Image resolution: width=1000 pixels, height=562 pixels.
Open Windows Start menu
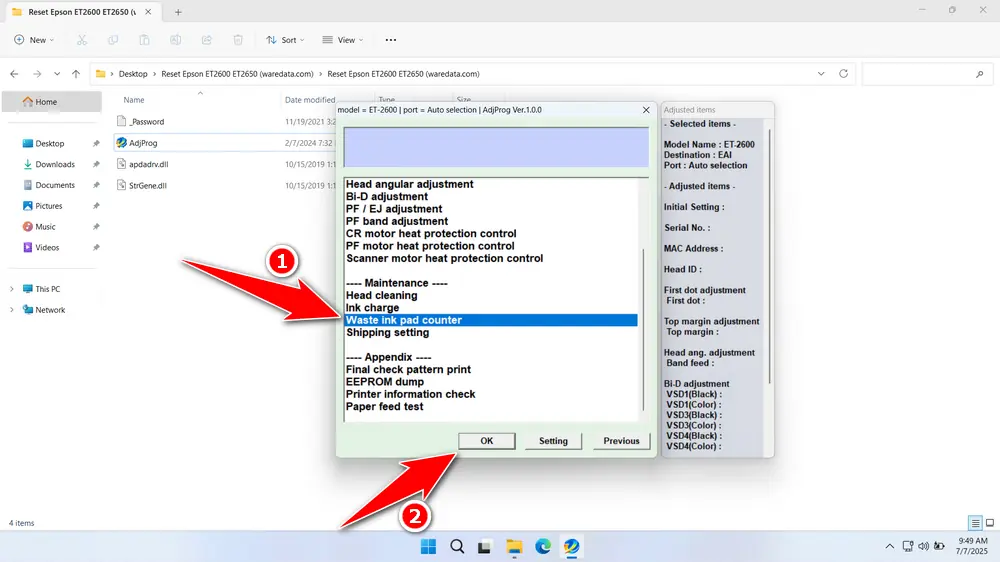[429, 547]
